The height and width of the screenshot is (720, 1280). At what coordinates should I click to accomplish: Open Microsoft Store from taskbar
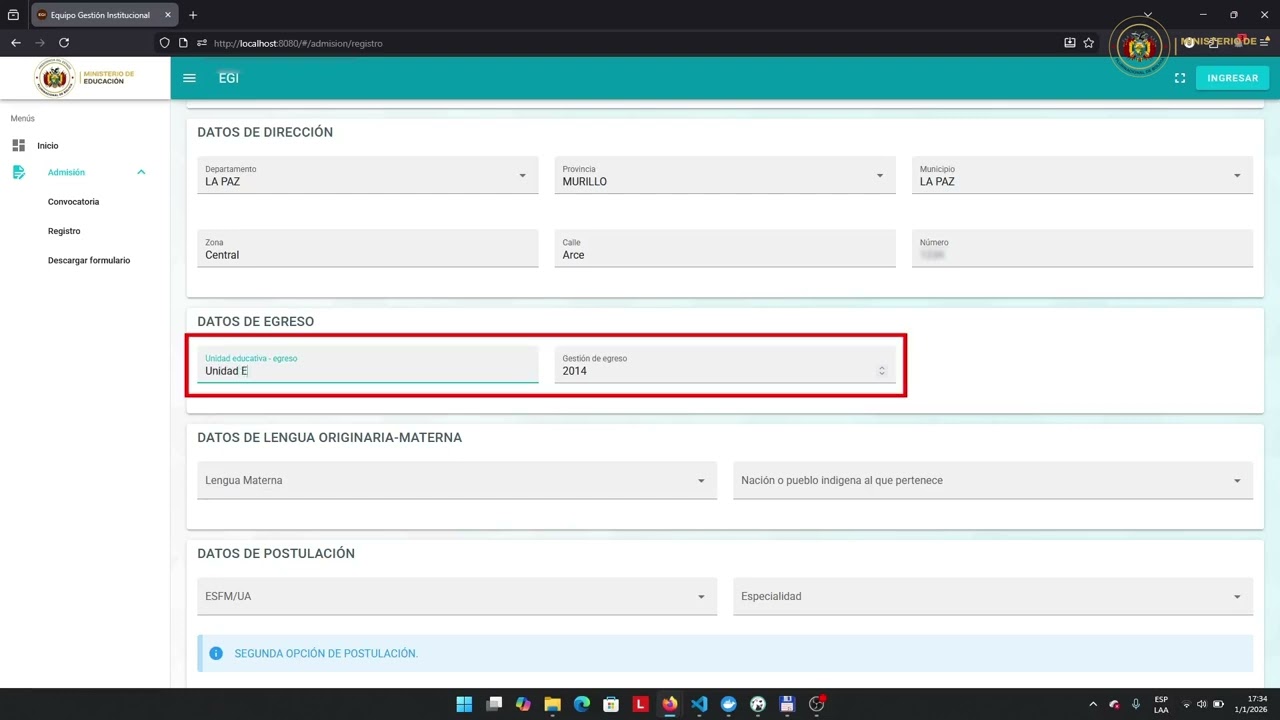pos(611,704)
